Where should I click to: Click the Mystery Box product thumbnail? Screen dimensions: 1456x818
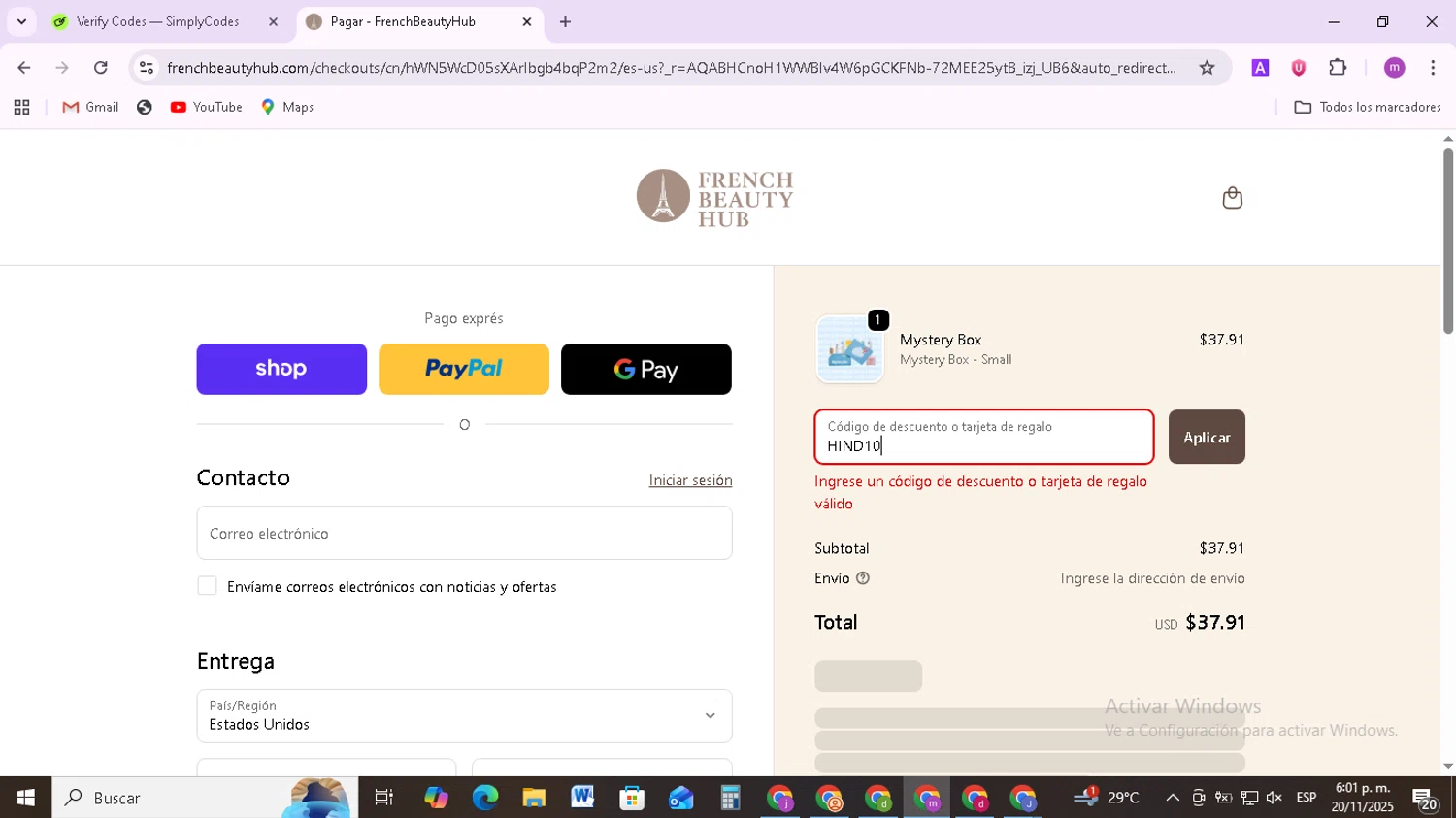coord(850,349)
